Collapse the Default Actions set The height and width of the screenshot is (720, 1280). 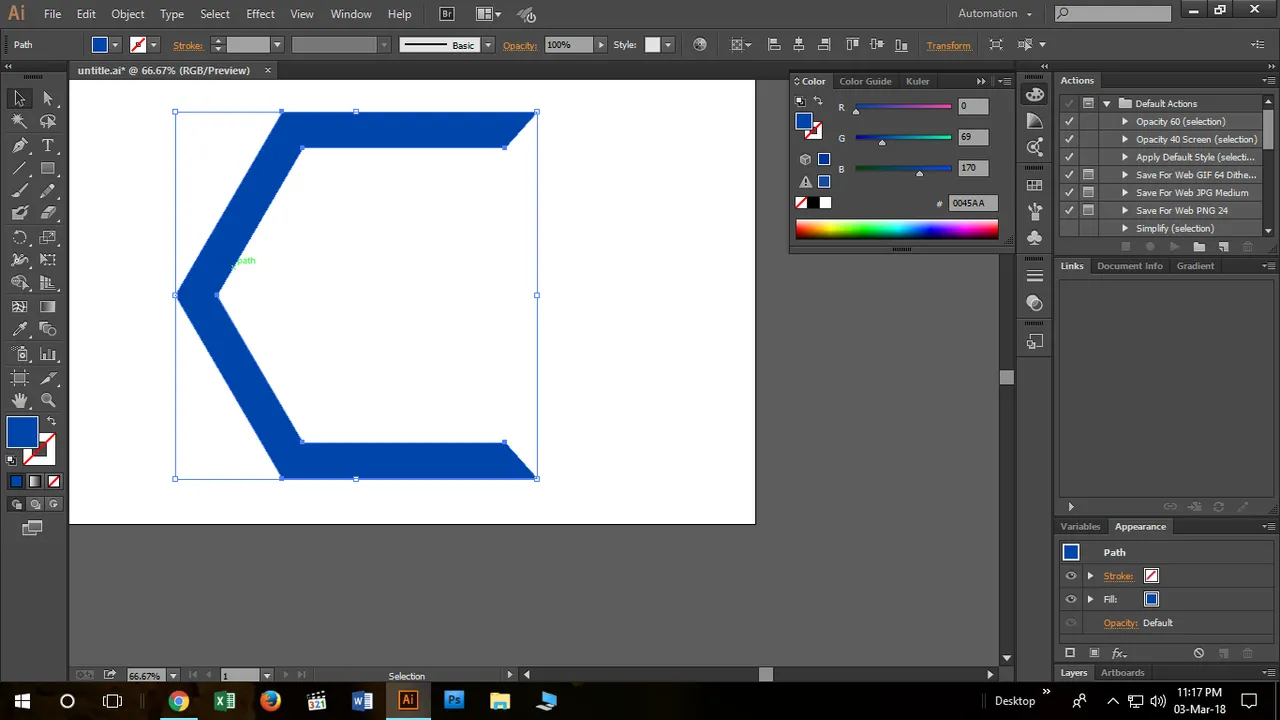[1106, 103]
